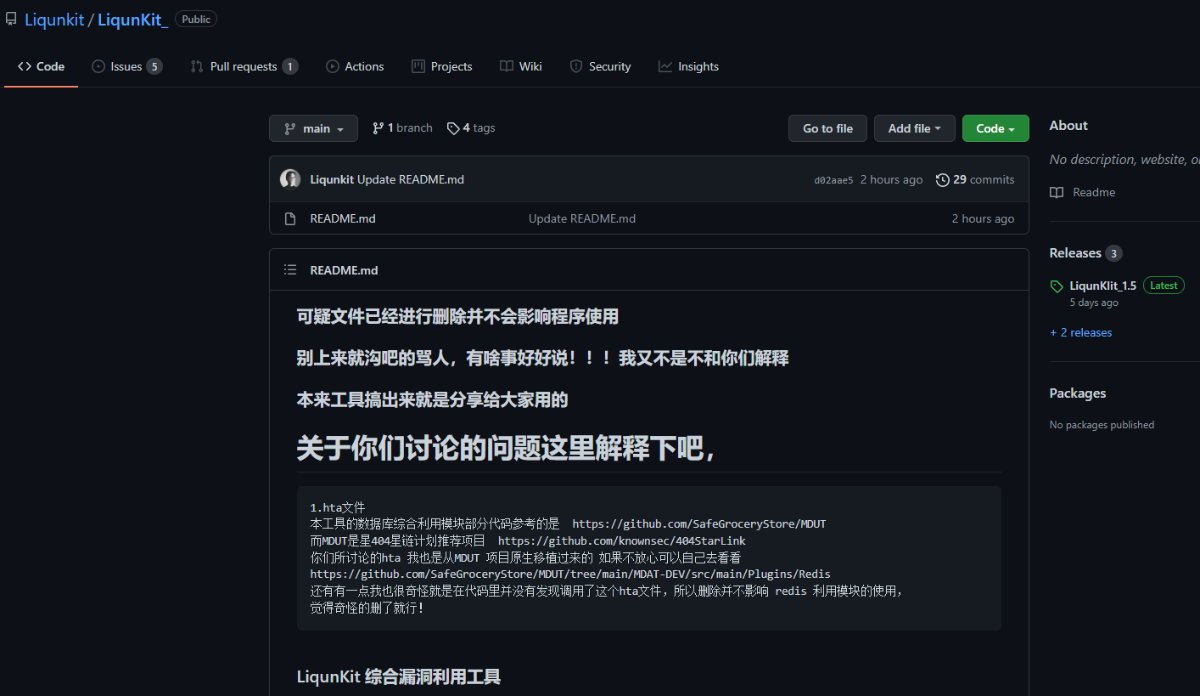
Task: Click the 关于你们讨论的问题 heading
Action: pyautogui.click(x=506, y=449)
